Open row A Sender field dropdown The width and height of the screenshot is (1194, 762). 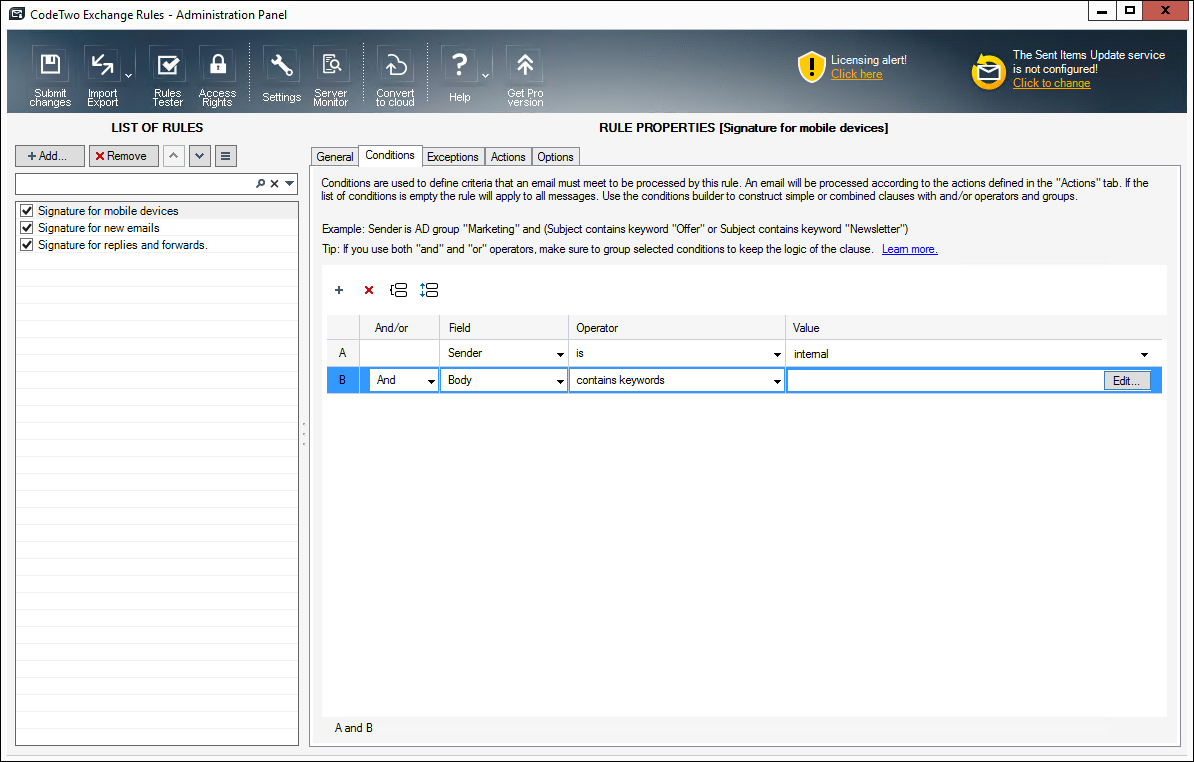pos(560,354)
